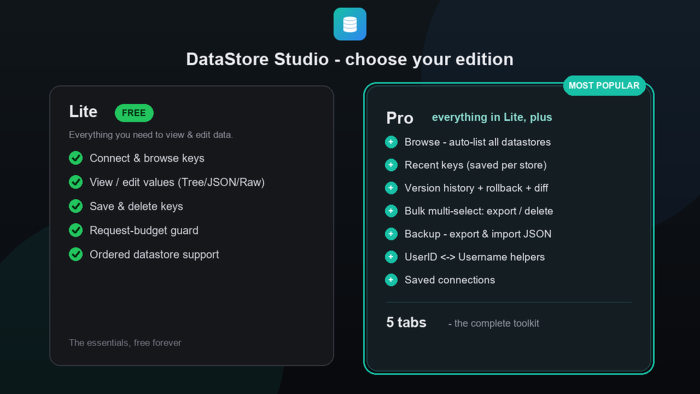Click the Pro edition title
Viewport: 700px width, 394px height.
pyautogui.click(x=400, y=118)
